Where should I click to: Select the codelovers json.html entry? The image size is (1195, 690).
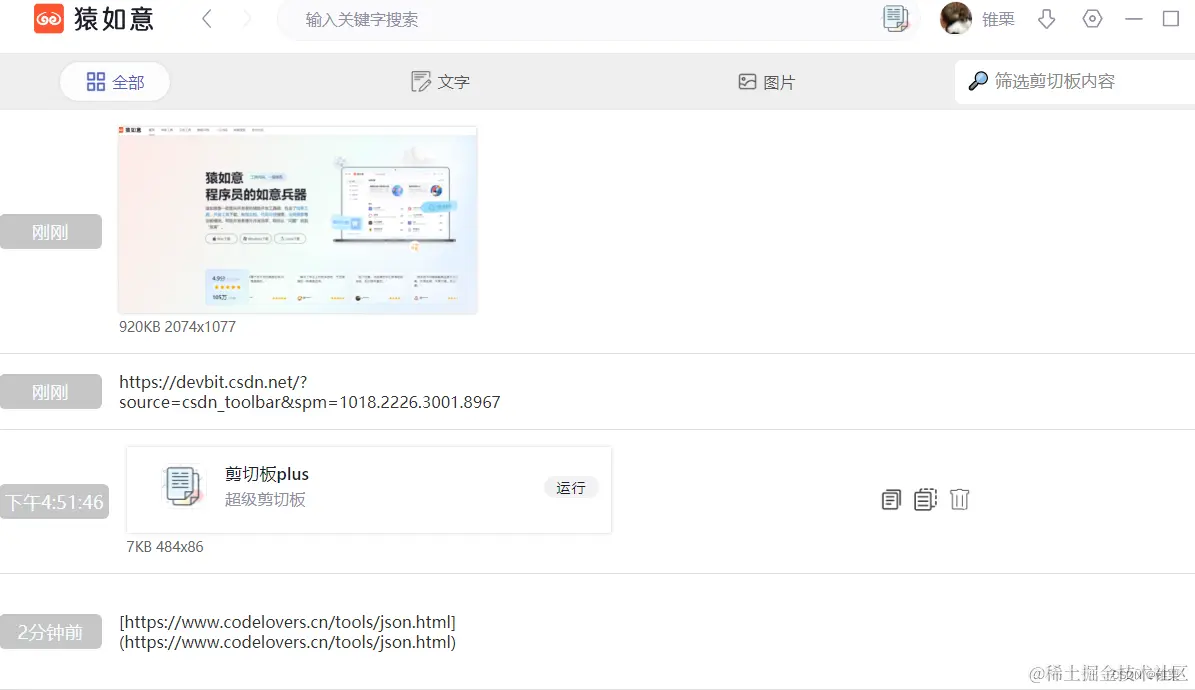[287, 632]
